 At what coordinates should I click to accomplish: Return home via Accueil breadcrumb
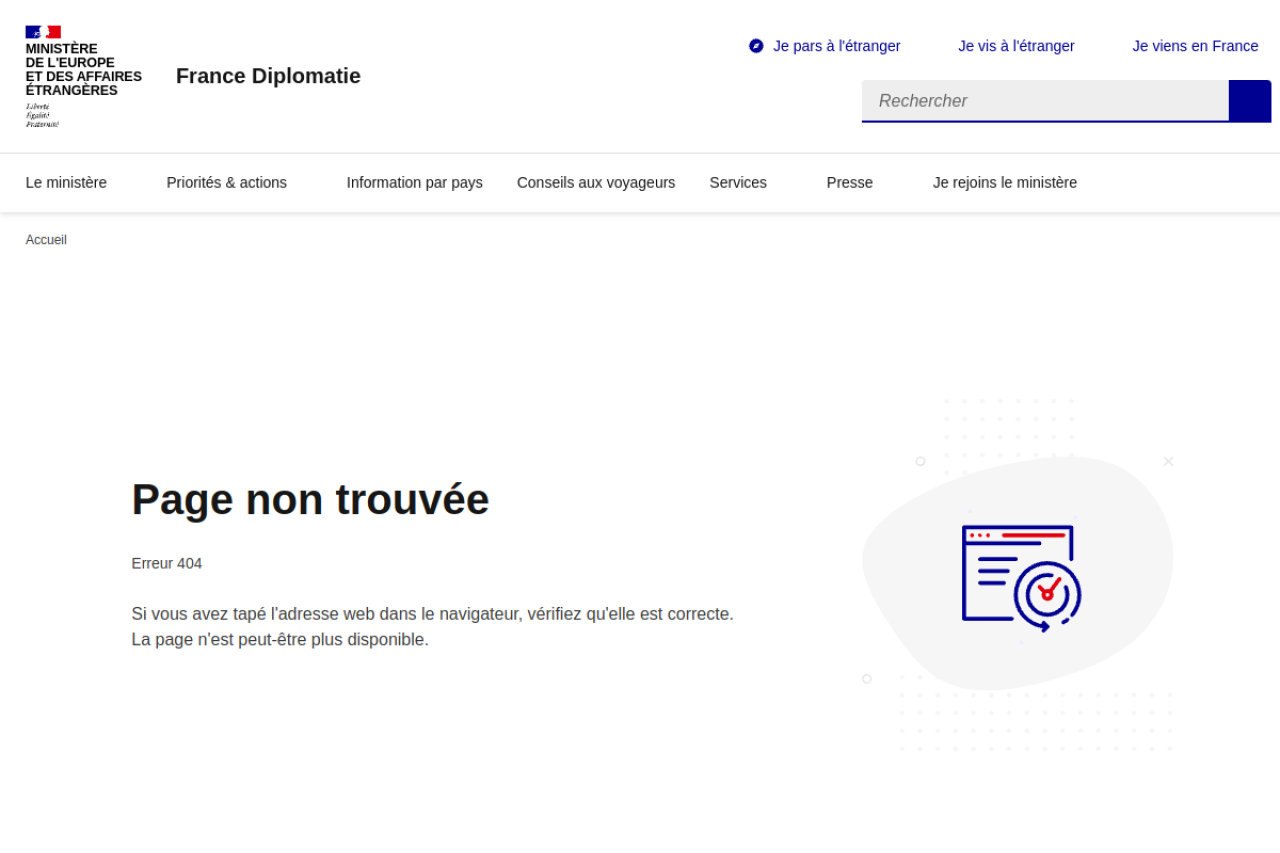point(46,240)
